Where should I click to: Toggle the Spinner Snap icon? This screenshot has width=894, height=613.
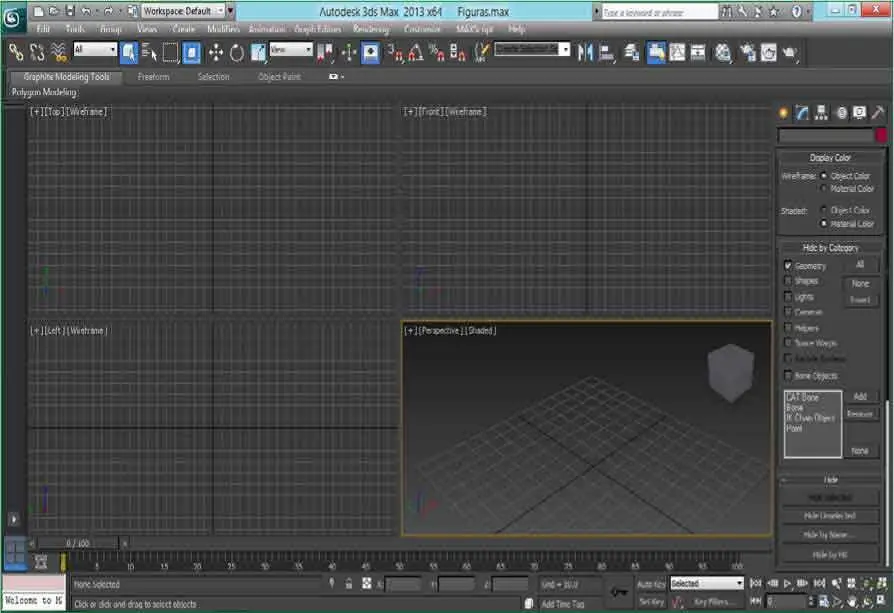point(458,53)
